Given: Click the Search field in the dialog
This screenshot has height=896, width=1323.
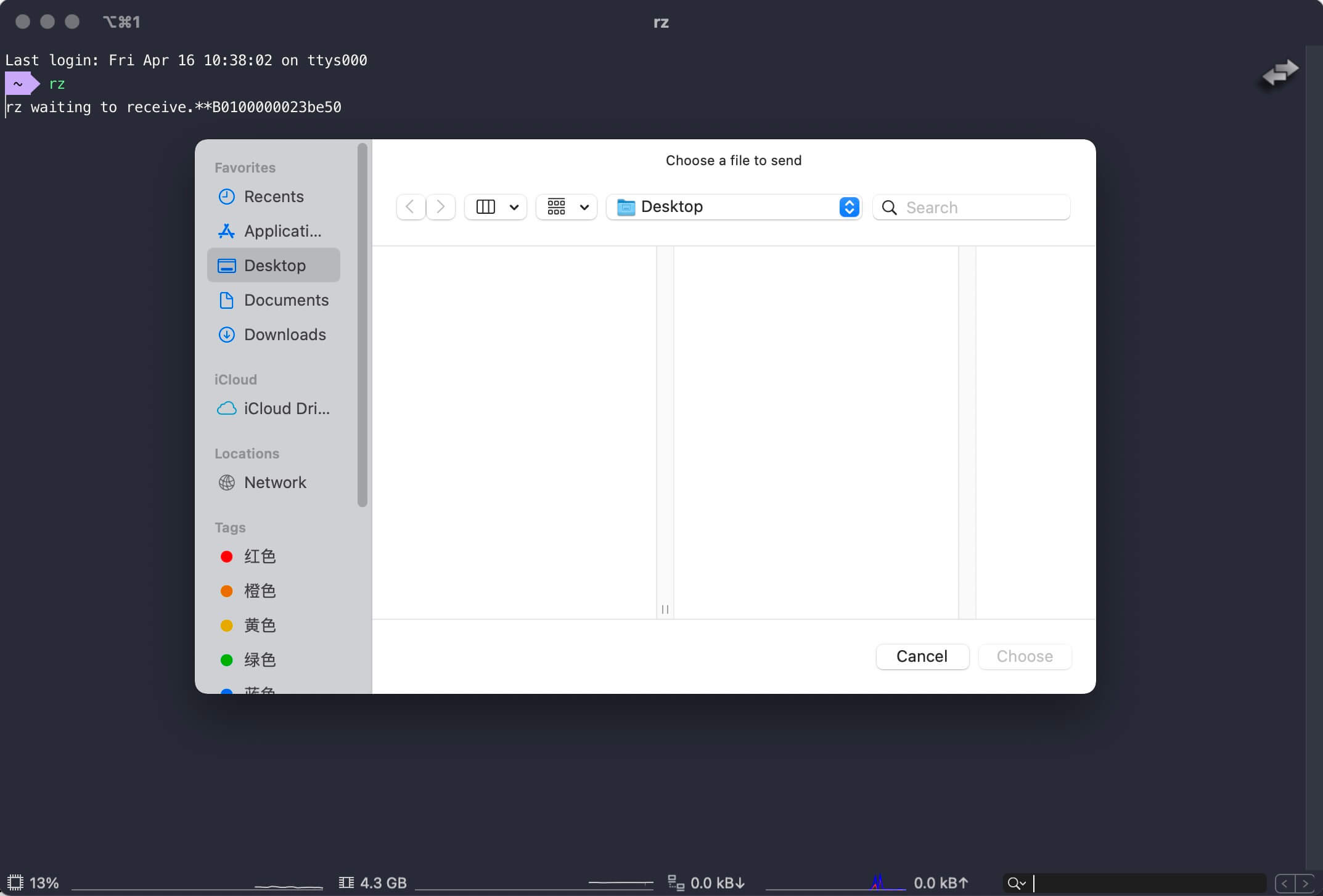Looking at the screenshot, I should [971, 207].
